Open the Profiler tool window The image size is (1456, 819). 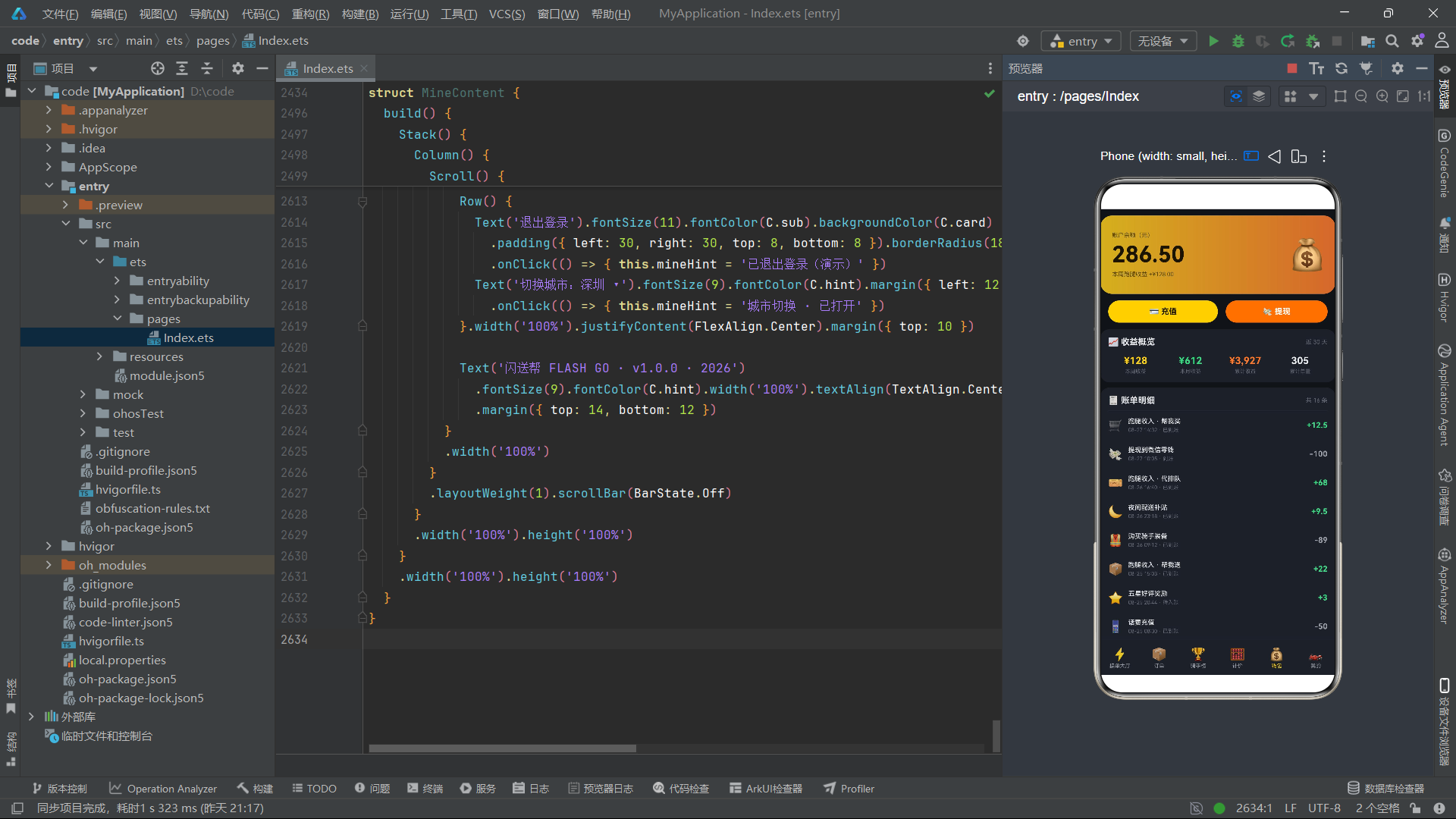(849, 789)
